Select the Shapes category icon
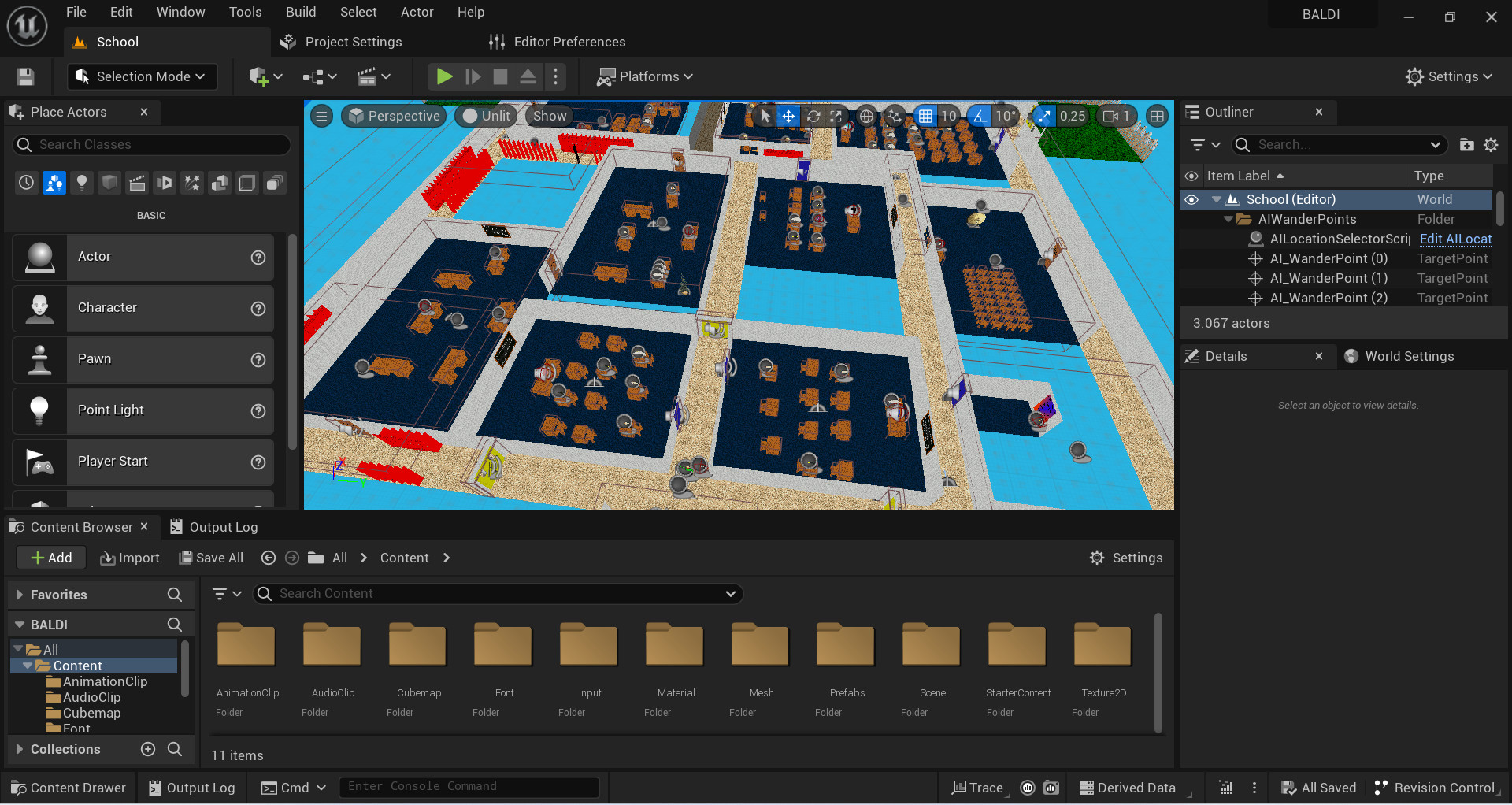Image resolution: width=1512 pixels, height=805 pixels. (109, 183)
